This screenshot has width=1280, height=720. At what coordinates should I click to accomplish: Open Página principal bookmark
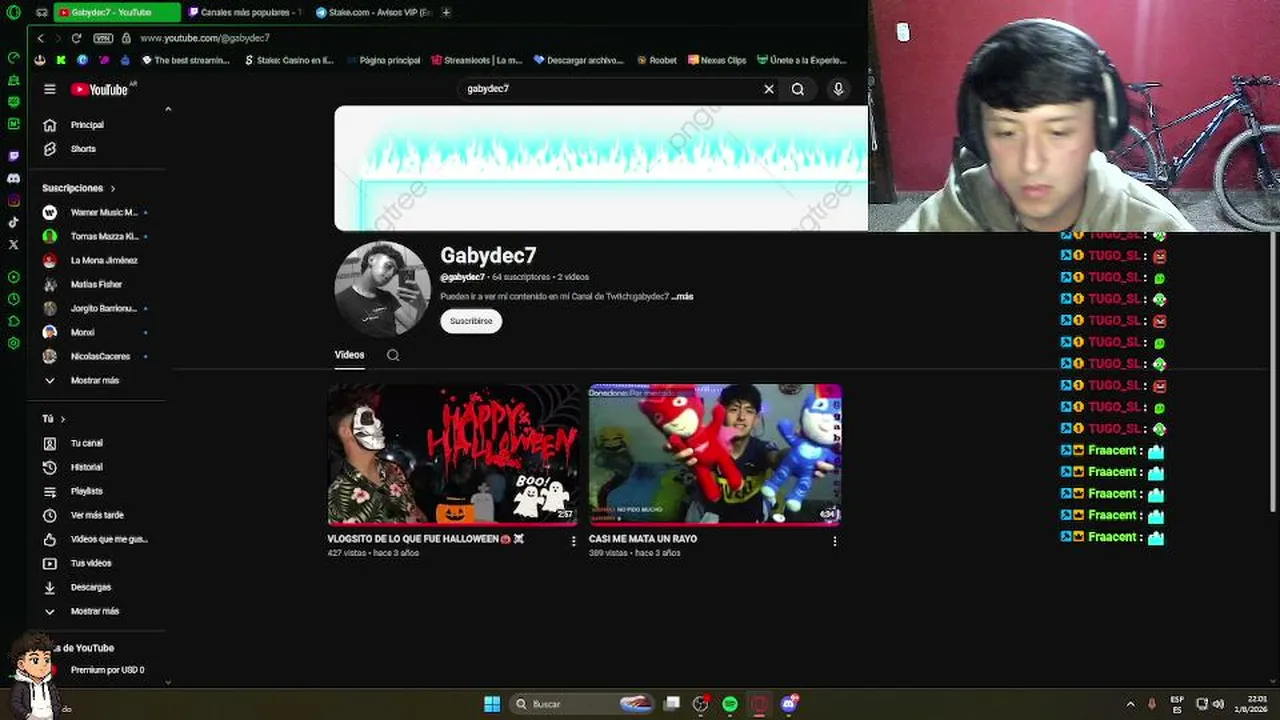[x=382, y=60]
